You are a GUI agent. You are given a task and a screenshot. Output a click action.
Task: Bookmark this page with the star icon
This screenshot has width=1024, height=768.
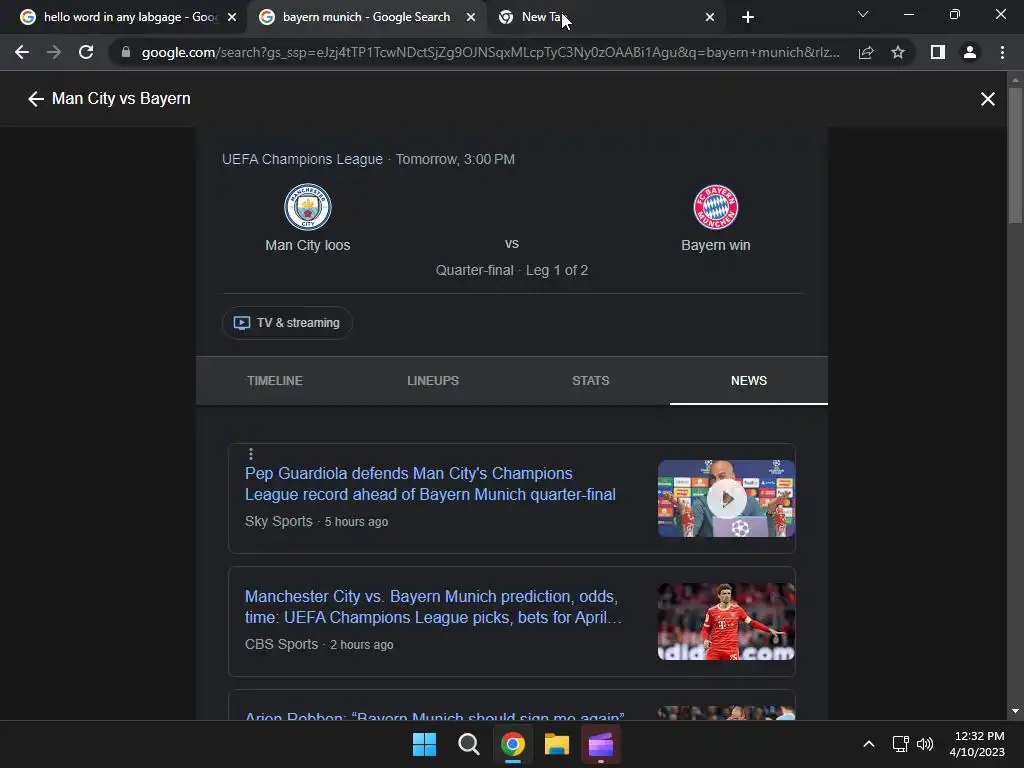pyautogui.click(x=898, y=52)
